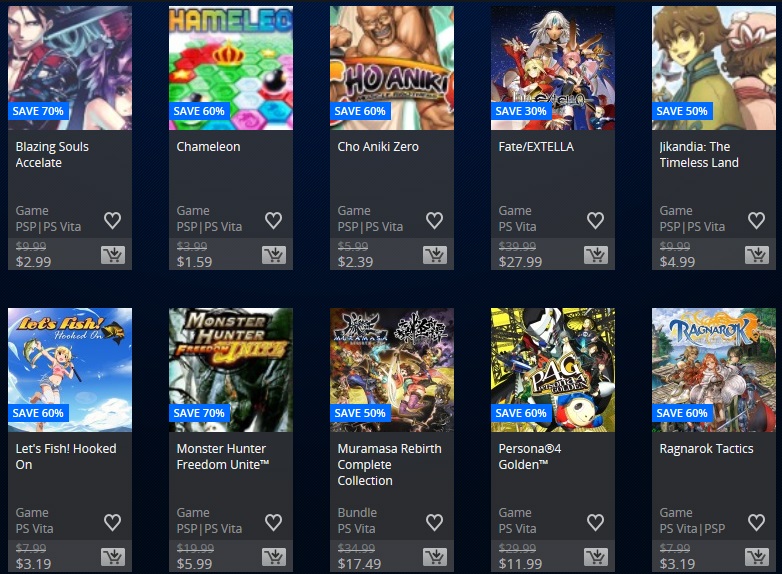Add Blazing Souls Accelate to cart
This screenshot has width=782, height=574.
point(113,255)
